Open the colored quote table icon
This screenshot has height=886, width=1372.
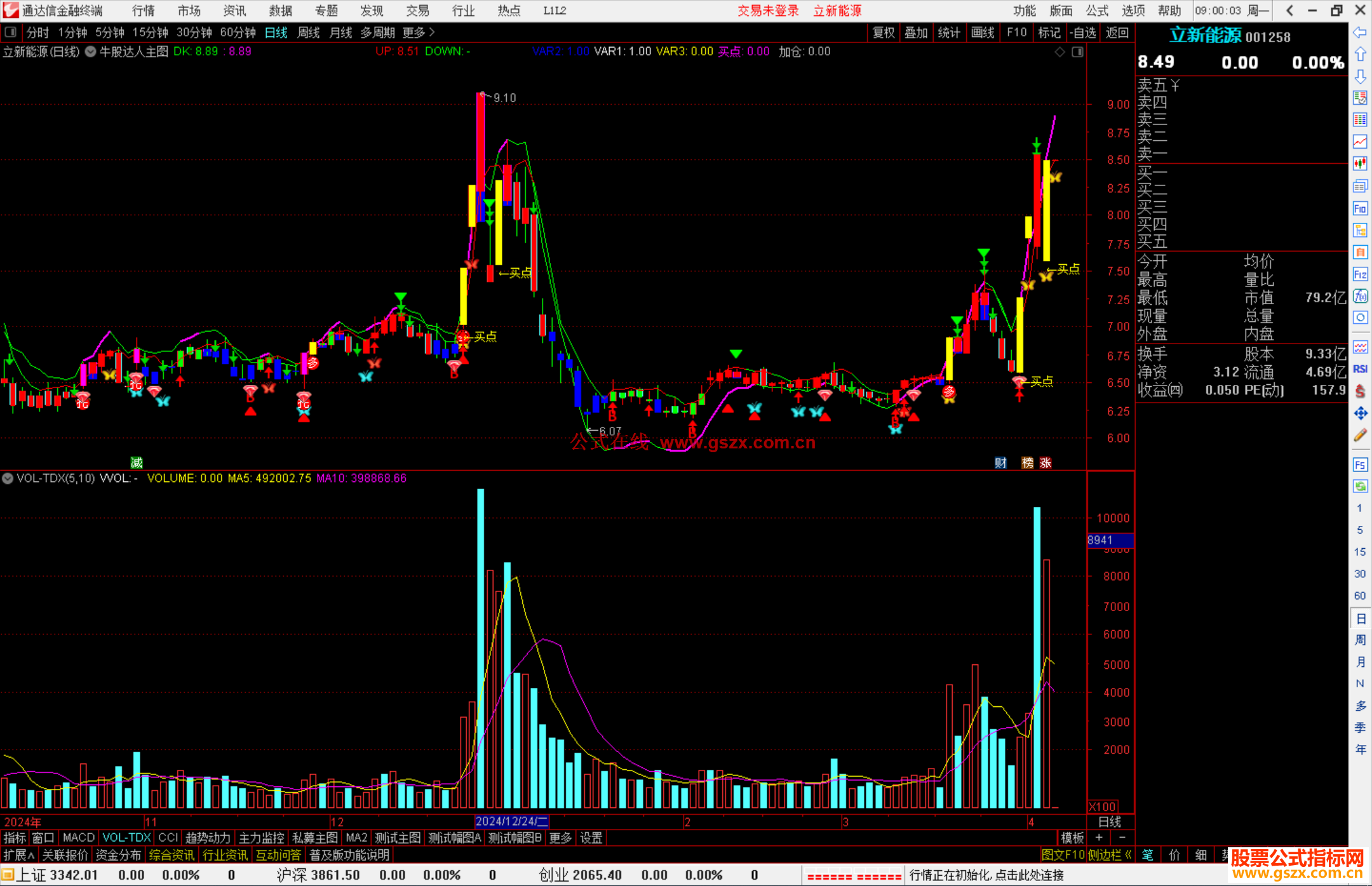[1360, 98]
